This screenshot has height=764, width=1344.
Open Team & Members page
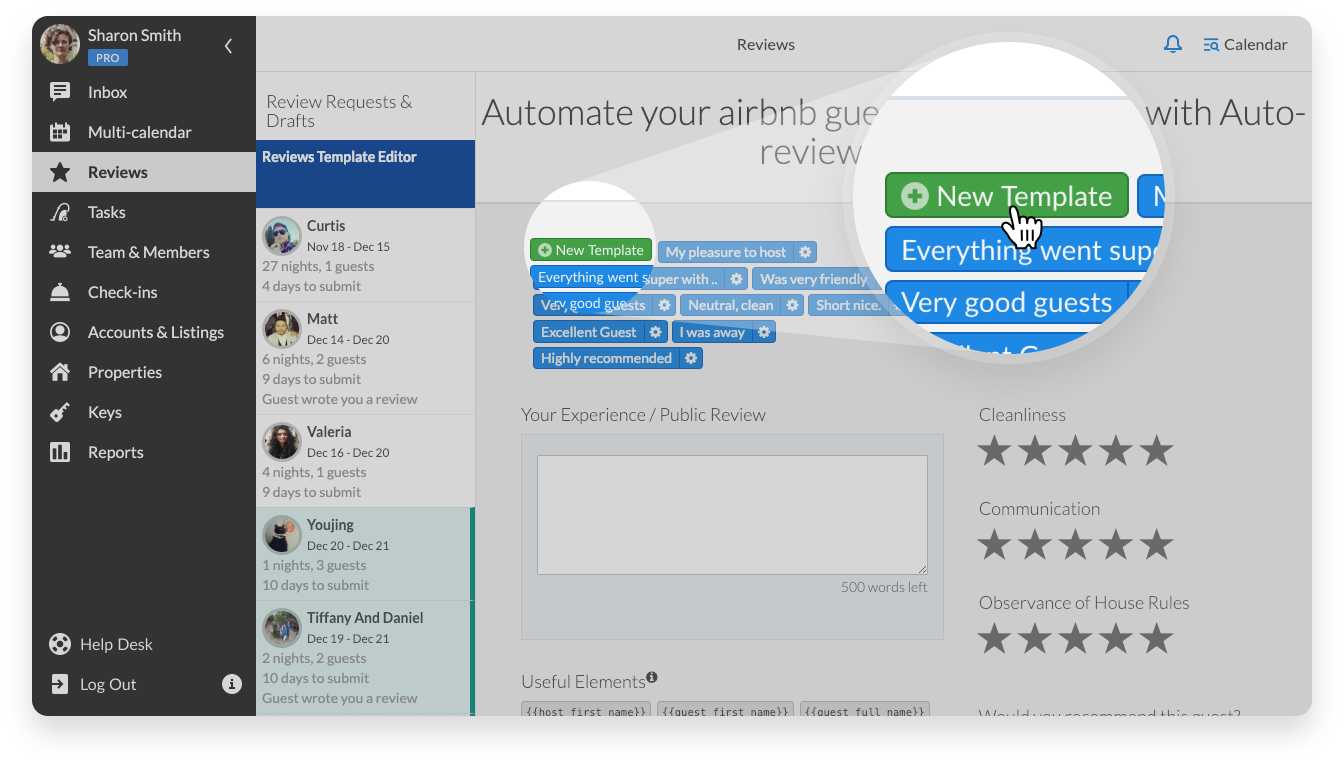144,252
